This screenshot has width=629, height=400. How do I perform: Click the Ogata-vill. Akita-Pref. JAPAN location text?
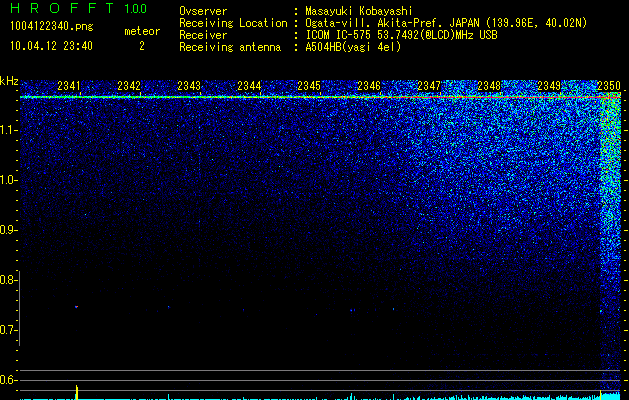[x=446, y=23]
